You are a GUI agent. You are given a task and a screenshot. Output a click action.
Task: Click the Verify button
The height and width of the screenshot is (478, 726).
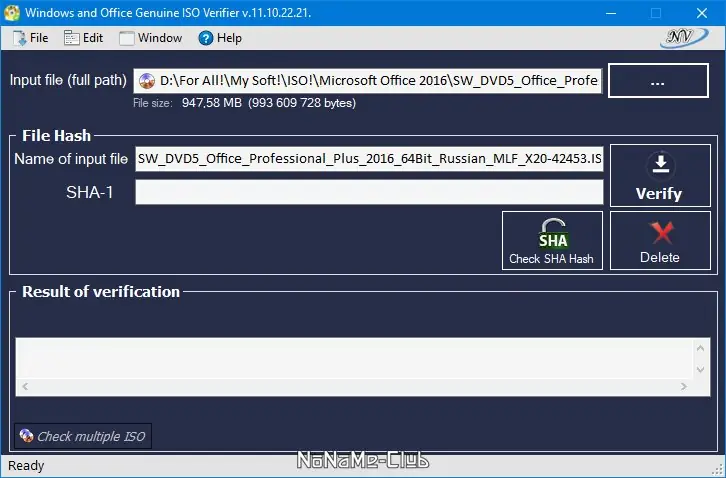tap(660, 175)
